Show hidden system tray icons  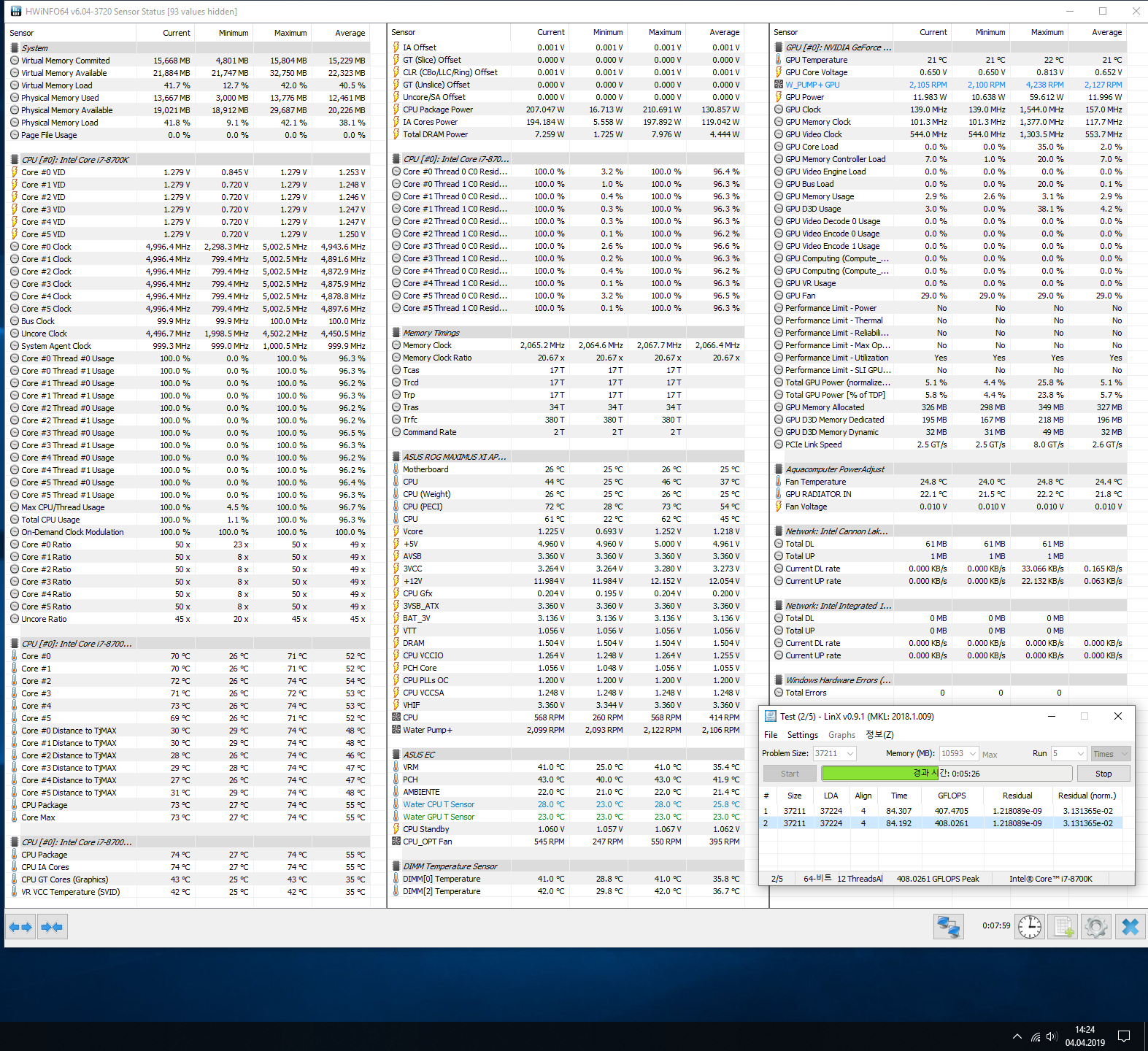click(x=1017, y=1036)
